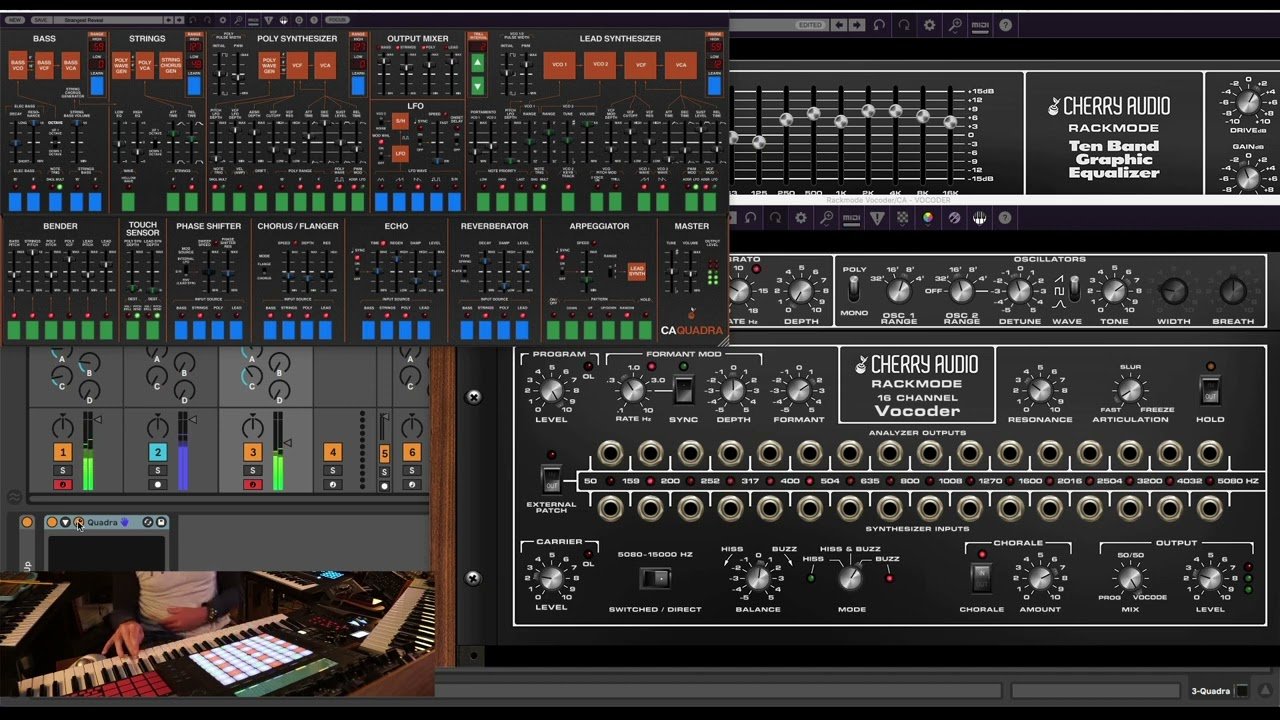
Task: Click the OSC 1 RANGE knob
Action: [898, 291]
